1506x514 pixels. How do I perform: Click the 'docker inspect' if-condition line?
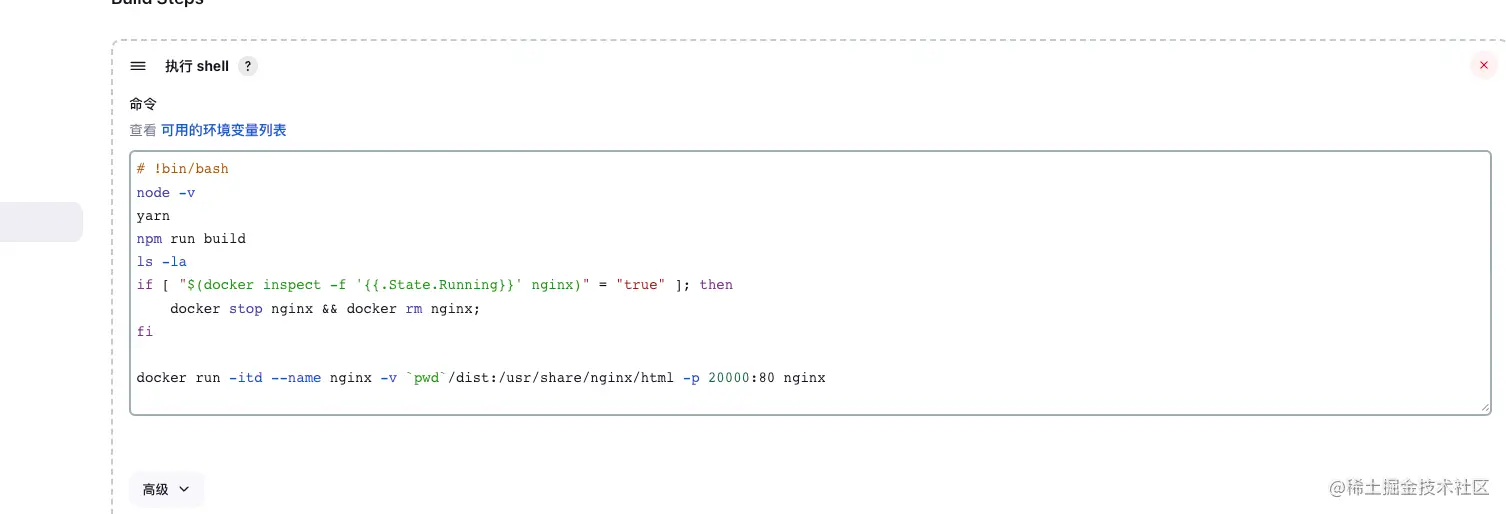point(434,285)
